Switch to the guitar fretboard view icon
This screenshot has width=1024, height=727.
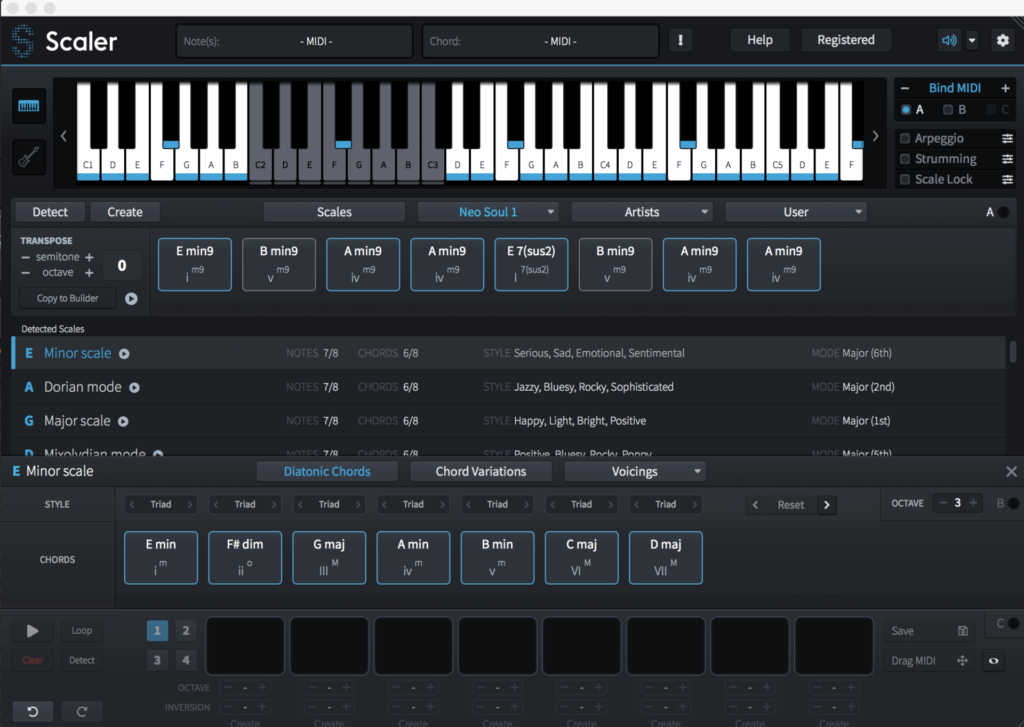click(x=29, y=157)
